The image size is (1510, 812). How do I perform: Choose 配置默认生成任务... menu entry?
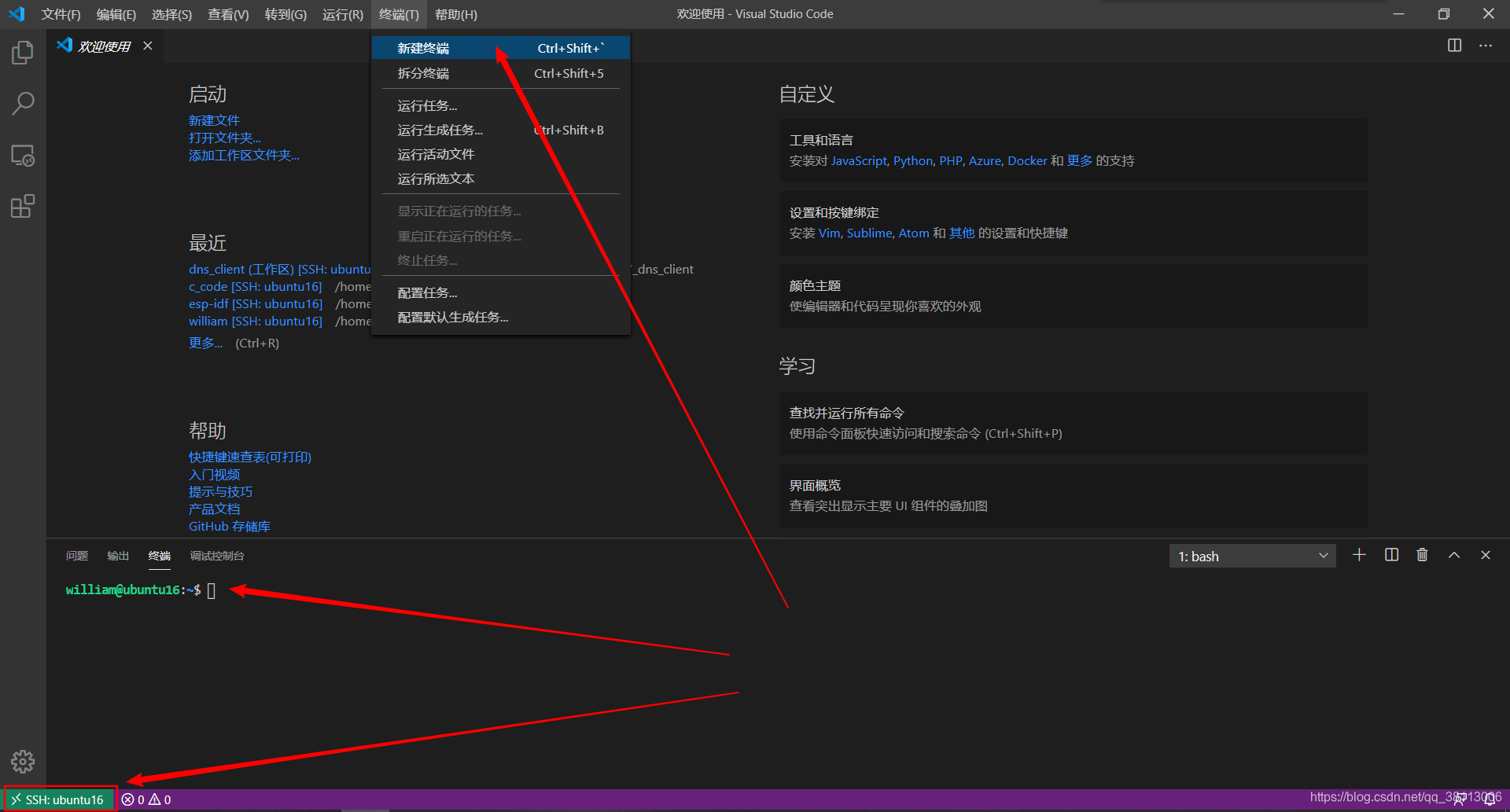coord(501,317)
